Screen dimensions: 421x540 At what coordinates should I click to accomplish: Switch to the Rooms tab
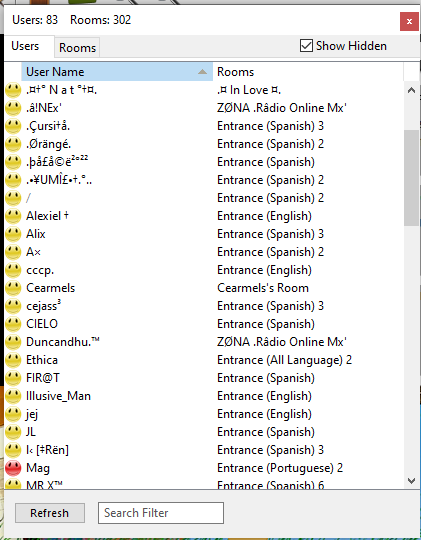pyautogui.click(x=77, y=48)
